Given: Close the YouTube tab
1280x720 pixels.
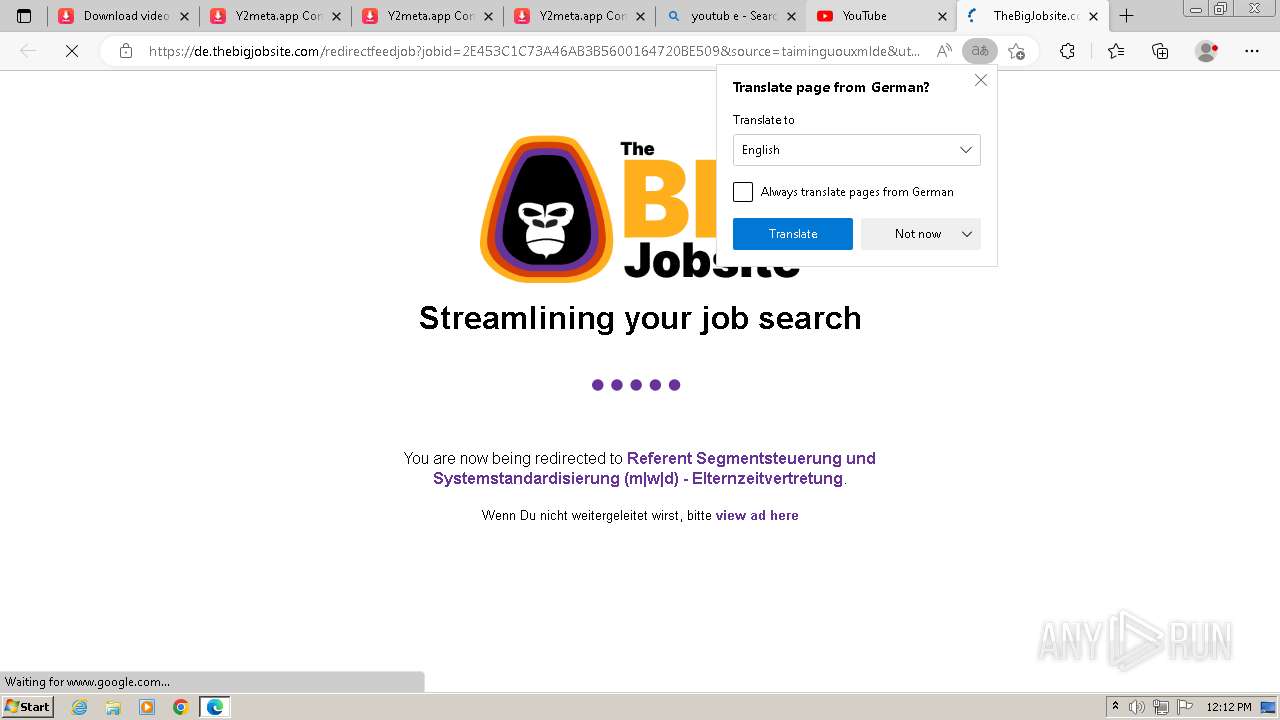Looking at the screenshot, I should pos(942,16).
